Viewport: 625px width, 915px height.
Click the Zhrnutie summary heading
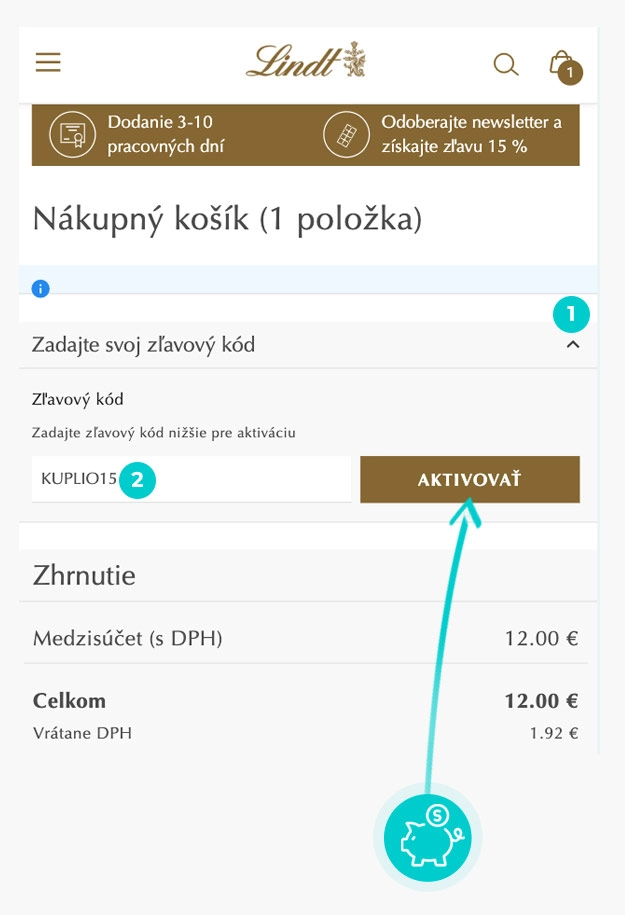click(x=84, y=575)
